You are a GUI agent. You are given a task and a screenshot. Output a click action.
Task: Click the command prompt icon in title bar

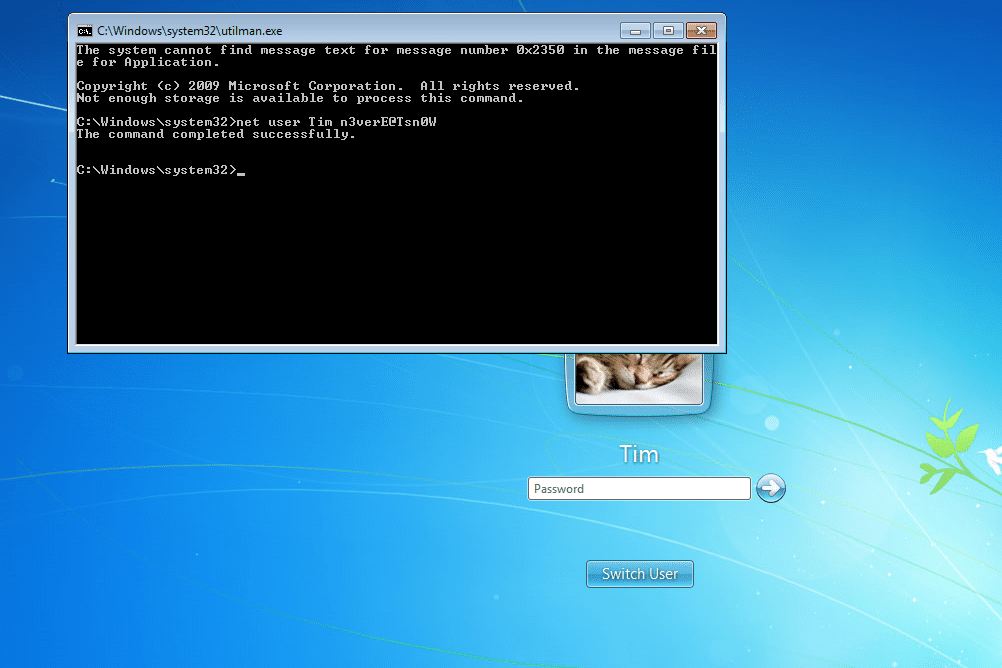(84, 31)
